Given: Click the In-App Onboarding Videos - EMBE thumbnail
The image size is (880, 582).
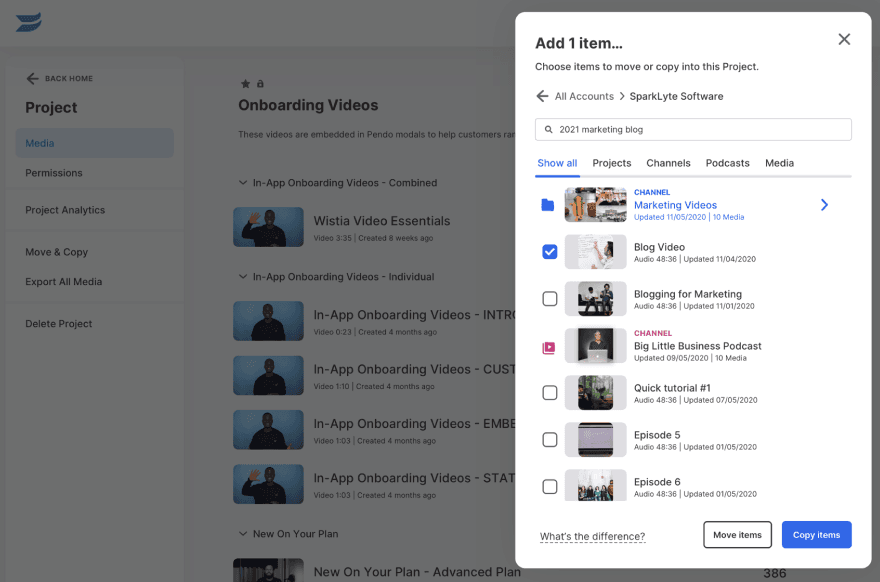Looking at the screenshot, I should (x=268, y=430).
